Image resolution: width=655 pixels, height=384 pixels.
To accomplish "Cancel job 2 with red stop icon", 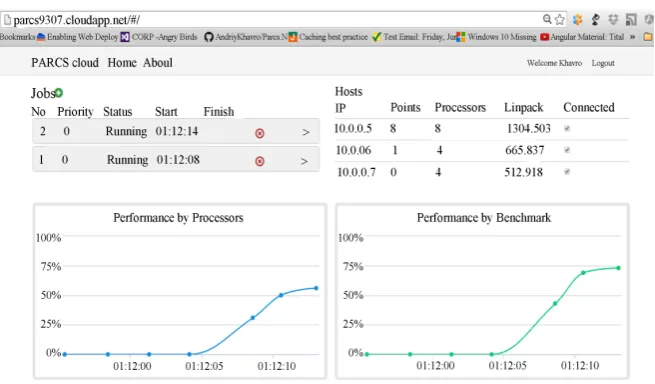I will click(x=259, y=133).
